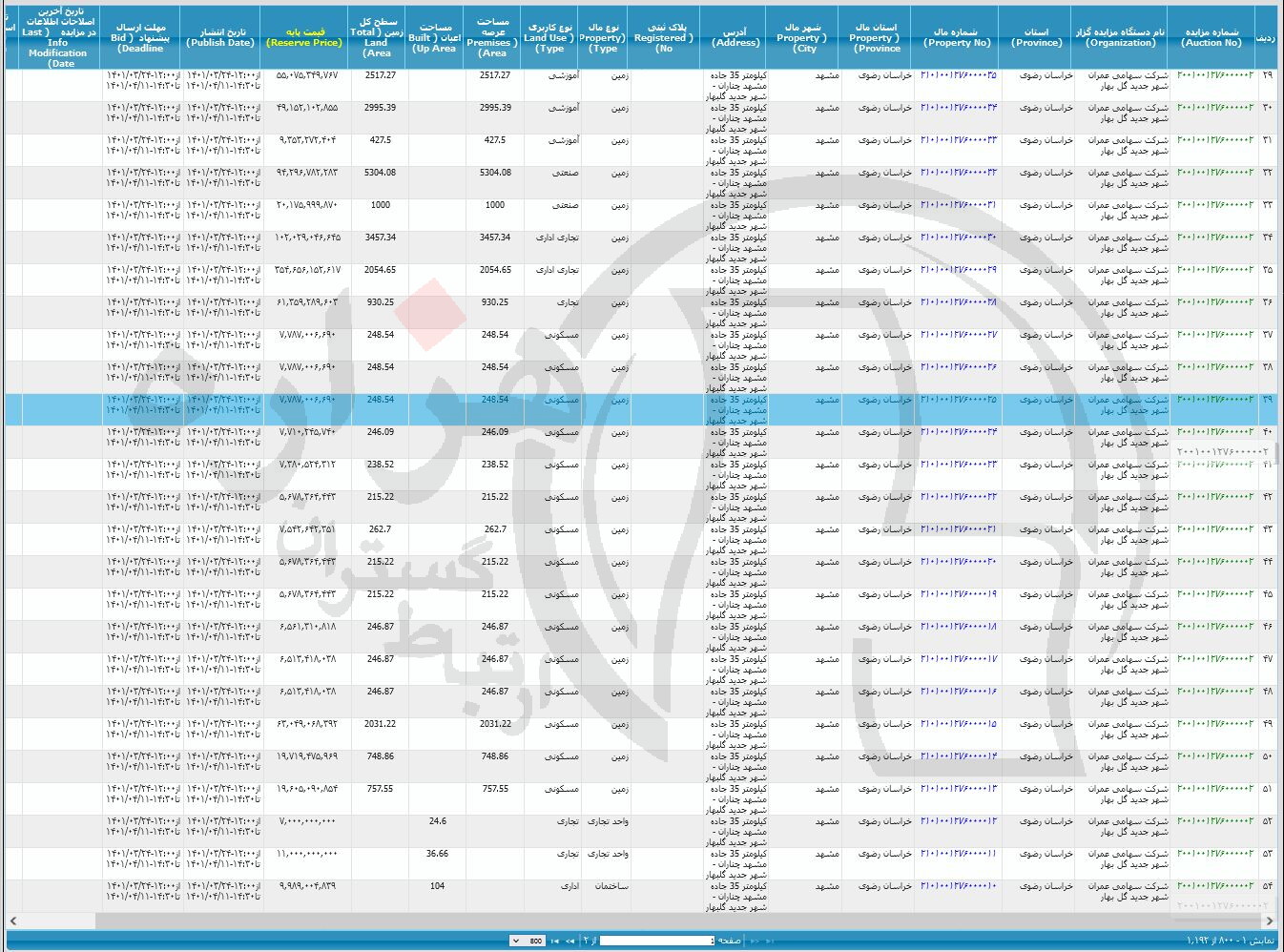1284x952 pixels.
Task: Click the Registered No column header
Action: point(665,37)
